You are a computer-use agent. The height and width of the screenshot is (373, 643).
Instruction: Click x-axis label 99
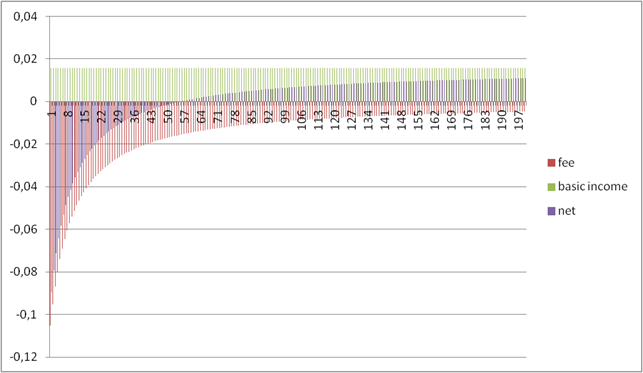tap(286, 116)
